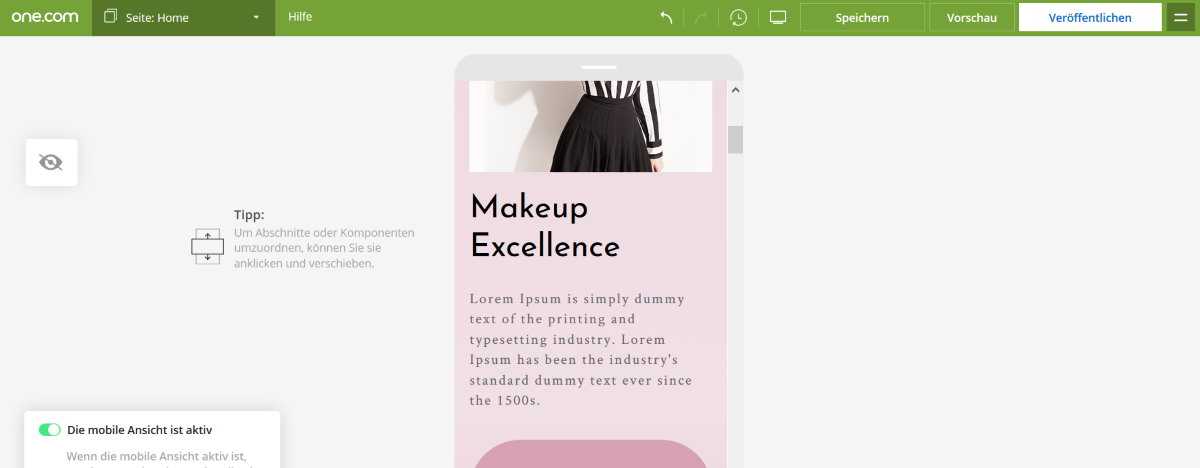Redo the last undone change

[x=700, y=18]
